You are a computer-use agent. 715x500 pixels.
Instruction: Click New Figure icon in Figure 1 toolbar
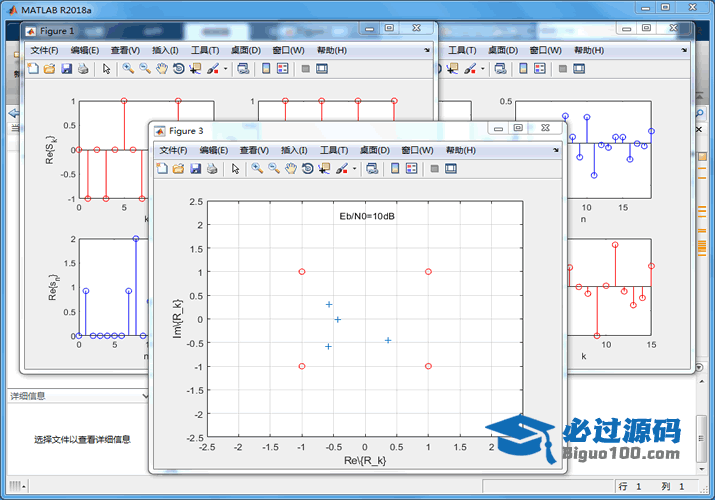(33, 69)
